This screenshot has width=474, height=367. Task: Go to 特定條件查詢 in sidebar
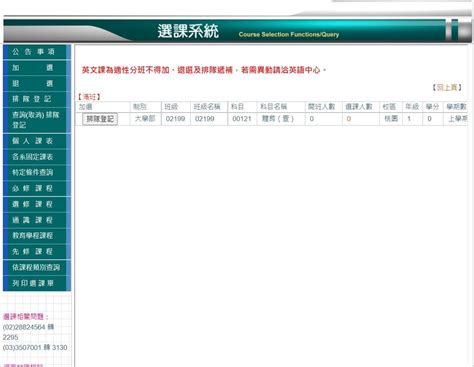point(37,172)
